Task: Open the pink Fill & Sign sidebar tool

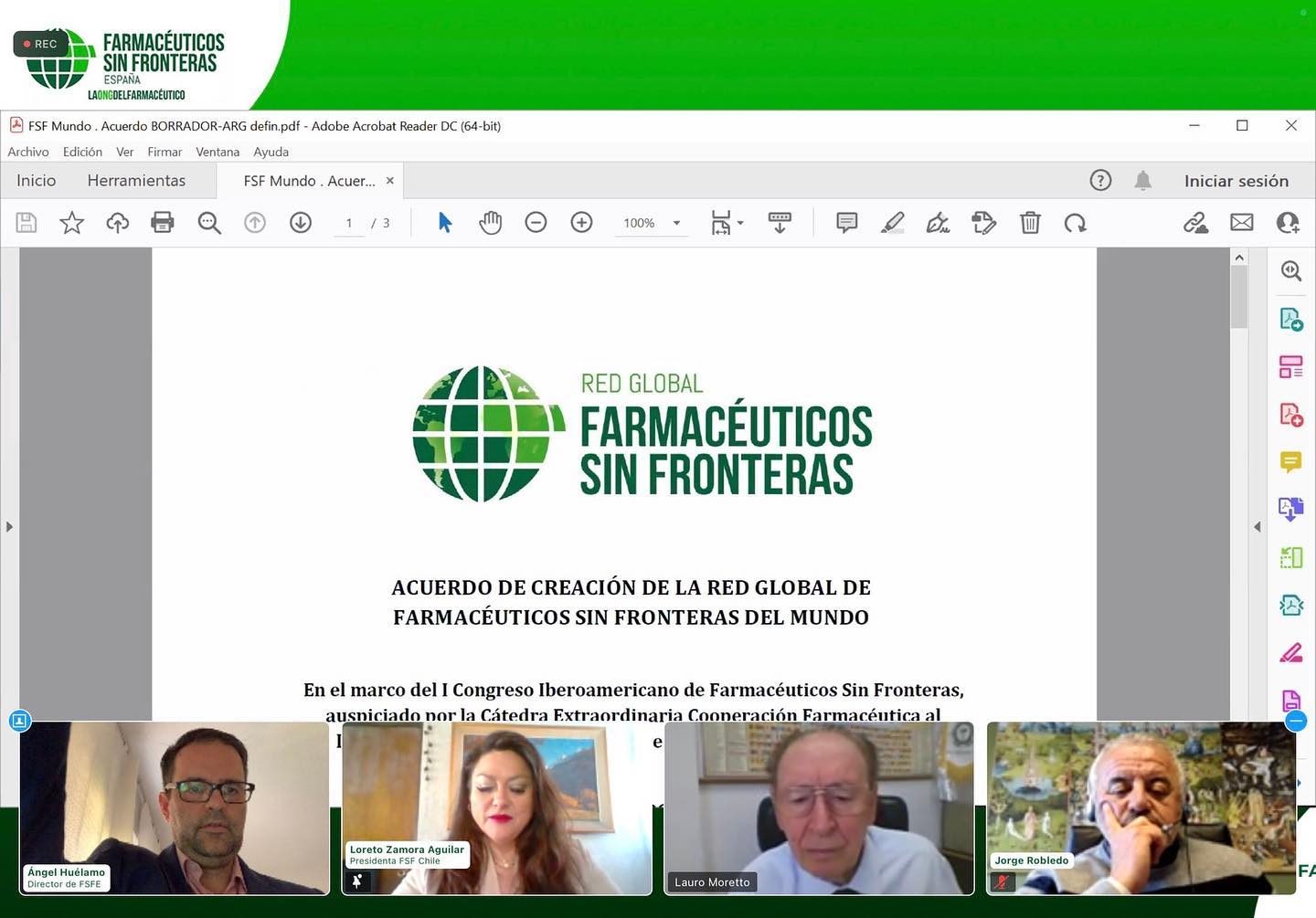Action: click(1291, 653)
